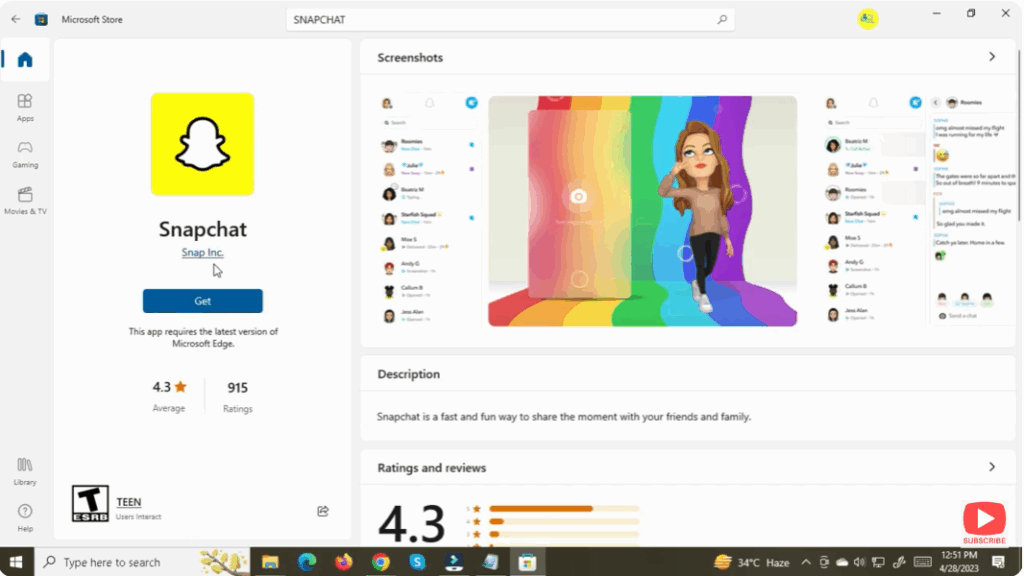Open Windows Start menu
The width and height of the screenshot is (1024, 576).
[x=16, y=562]
